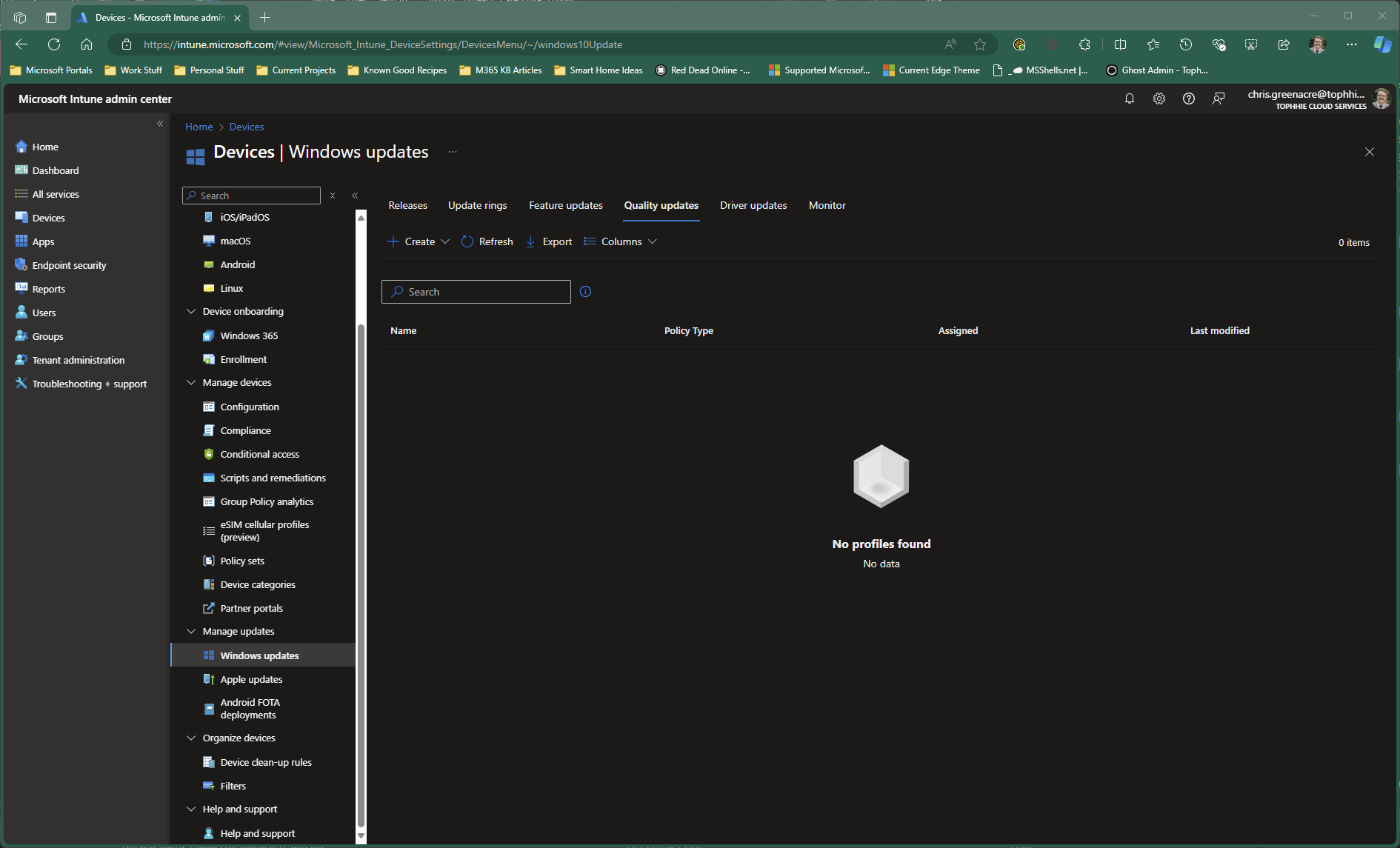The width and height of the screenshot is (1400, 848).
Task: Collapse the Manage devices section
Action: click(191, 382)
